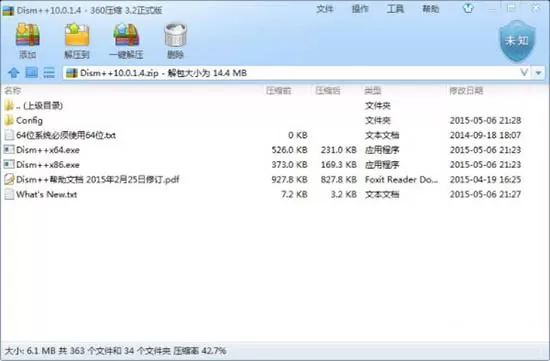
Task: Click the Dism++x86.exe application icon
Action: click(x=9, y=165)
